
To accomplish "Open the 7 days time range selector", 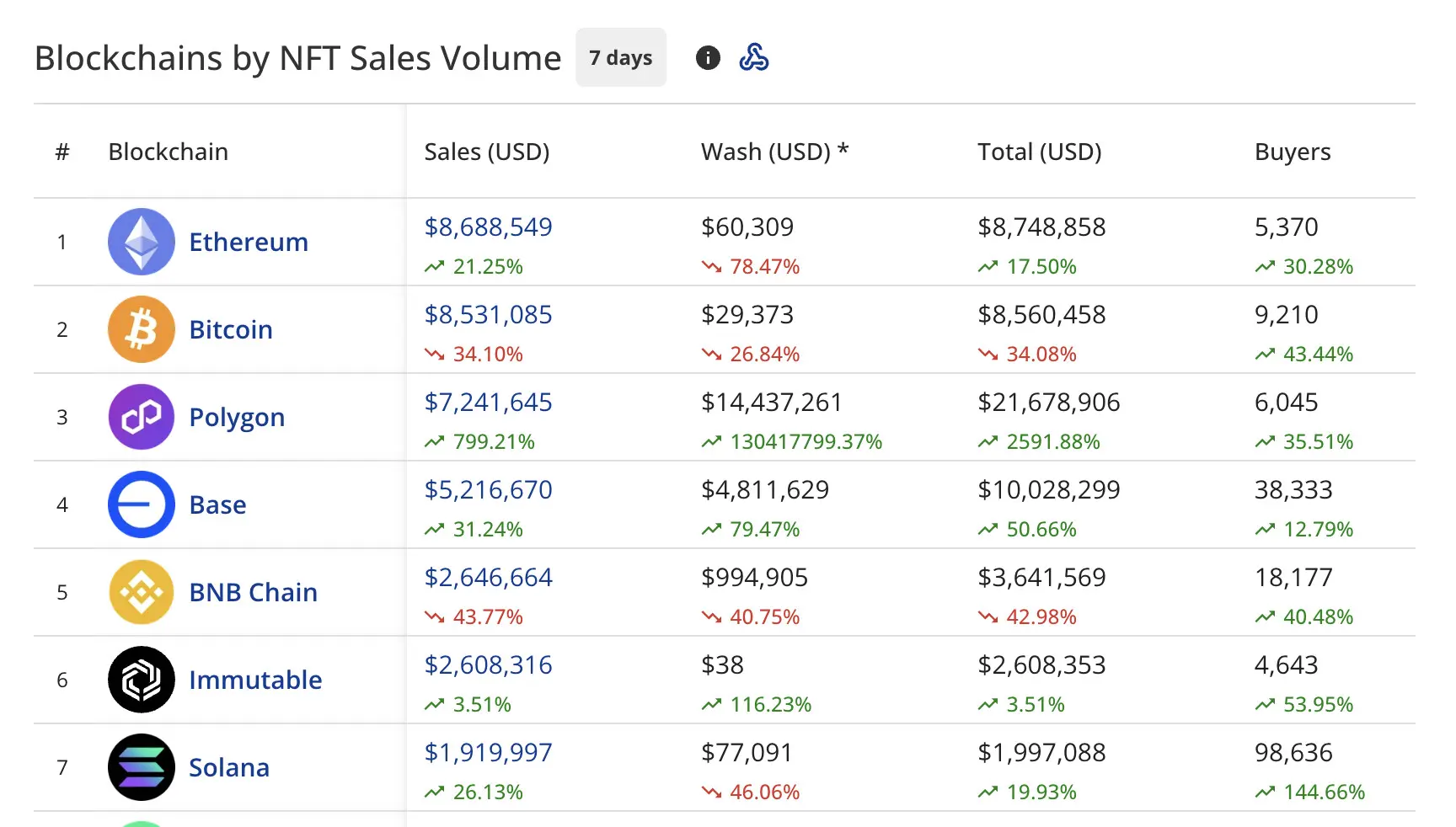I will click(x=620, y=57).
